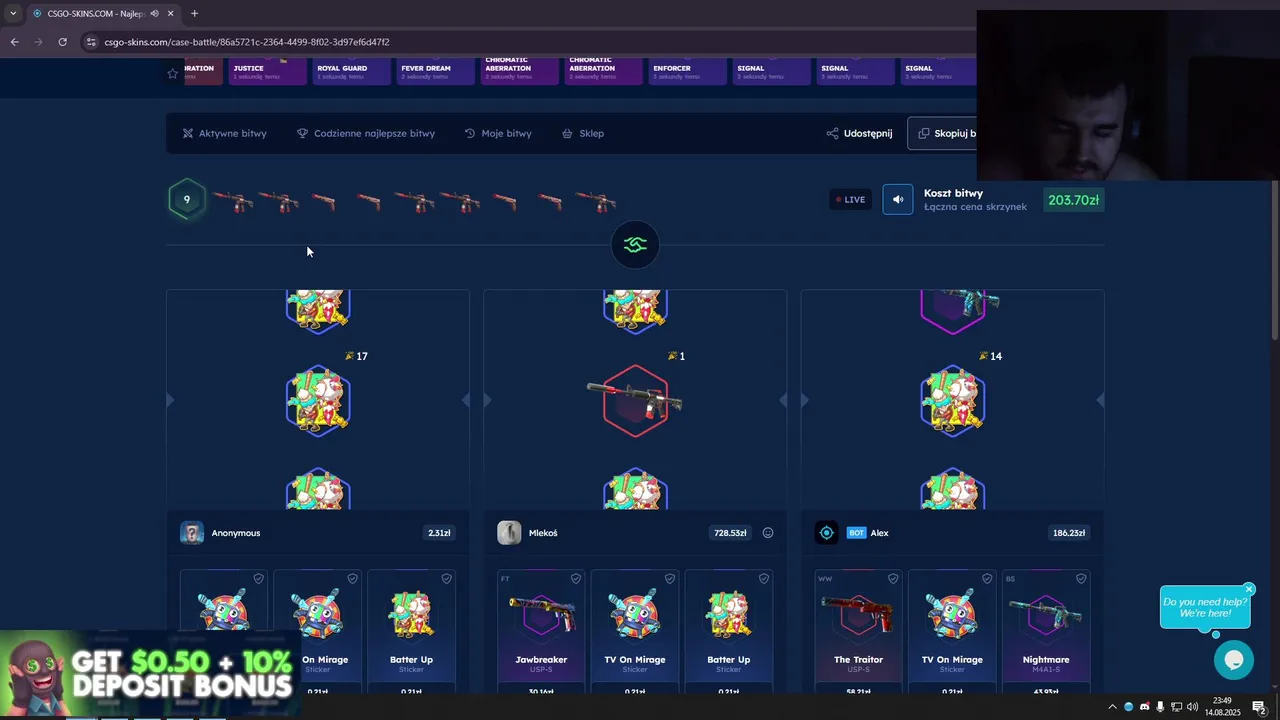Screen dimensions: 1280x720
Task: Mute the battle sound speaker button
Action: 897,199
